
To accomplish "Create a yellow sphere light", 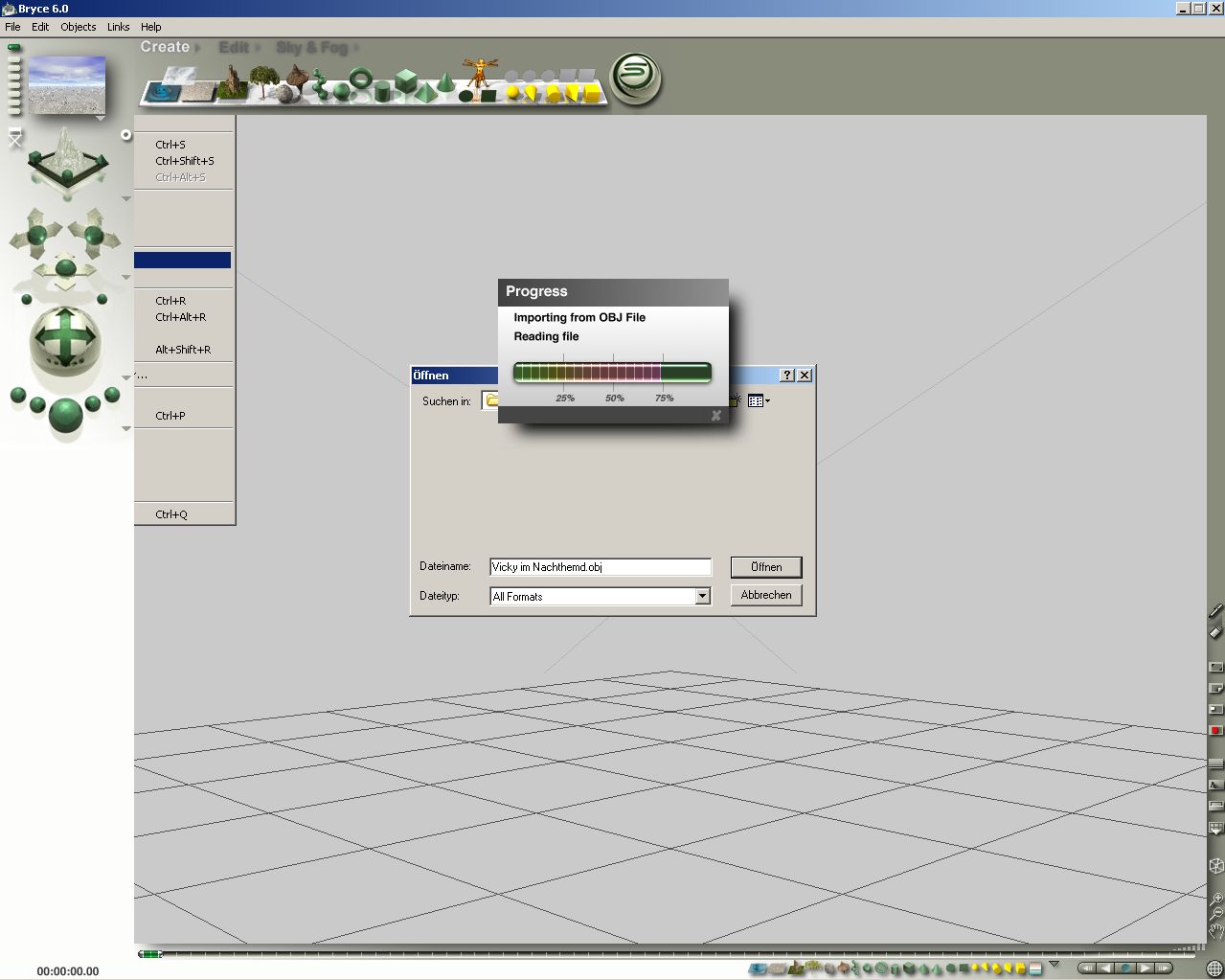I will tap(513, 93).
